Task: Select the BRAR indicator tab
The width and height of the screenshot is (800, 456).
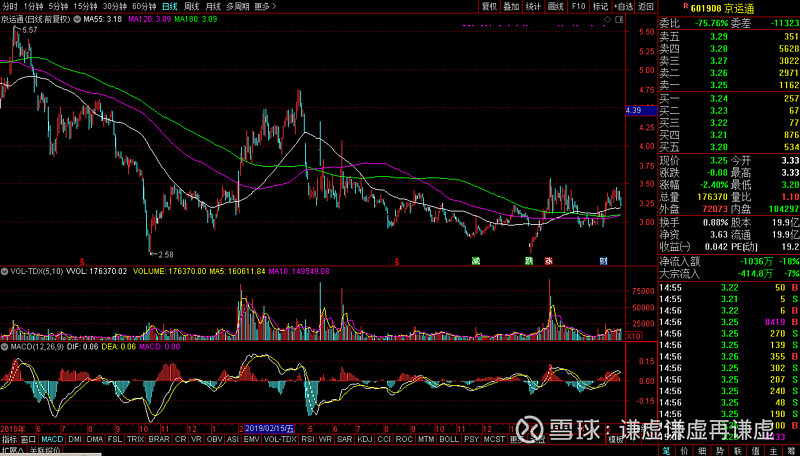Action: tap(159, 439)
